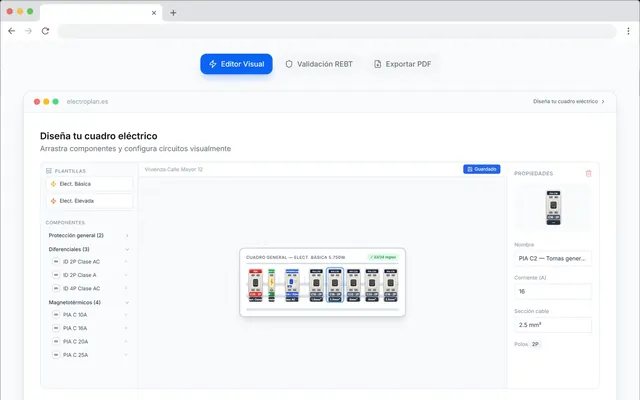Switch to the Exportar PDF tab

coord(402,64)
